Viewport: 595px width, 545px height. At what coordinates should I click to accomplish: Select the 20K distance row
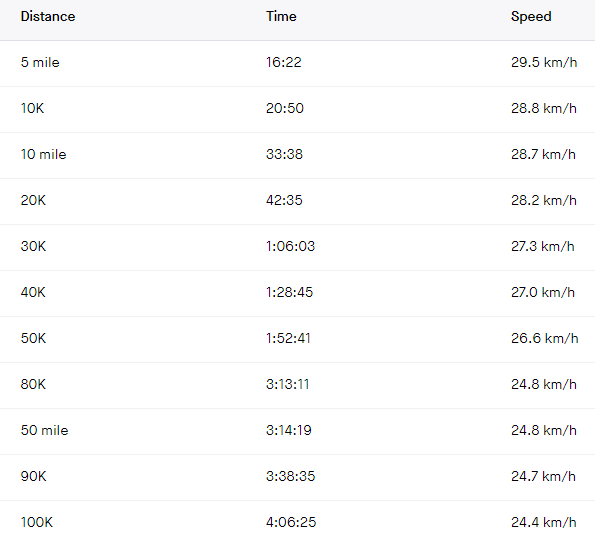click(298, 200)
